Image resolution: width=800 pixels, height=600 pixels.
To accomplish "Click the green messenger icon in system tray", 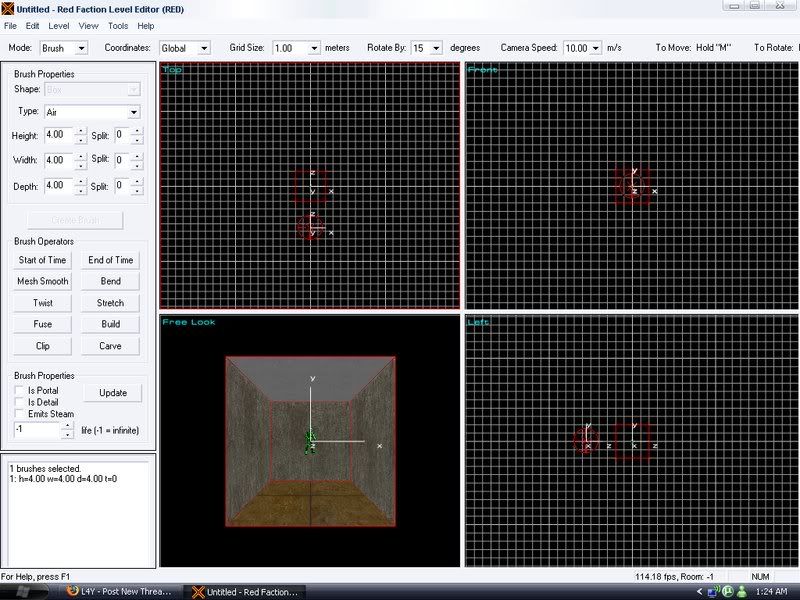I will point(742,592).
